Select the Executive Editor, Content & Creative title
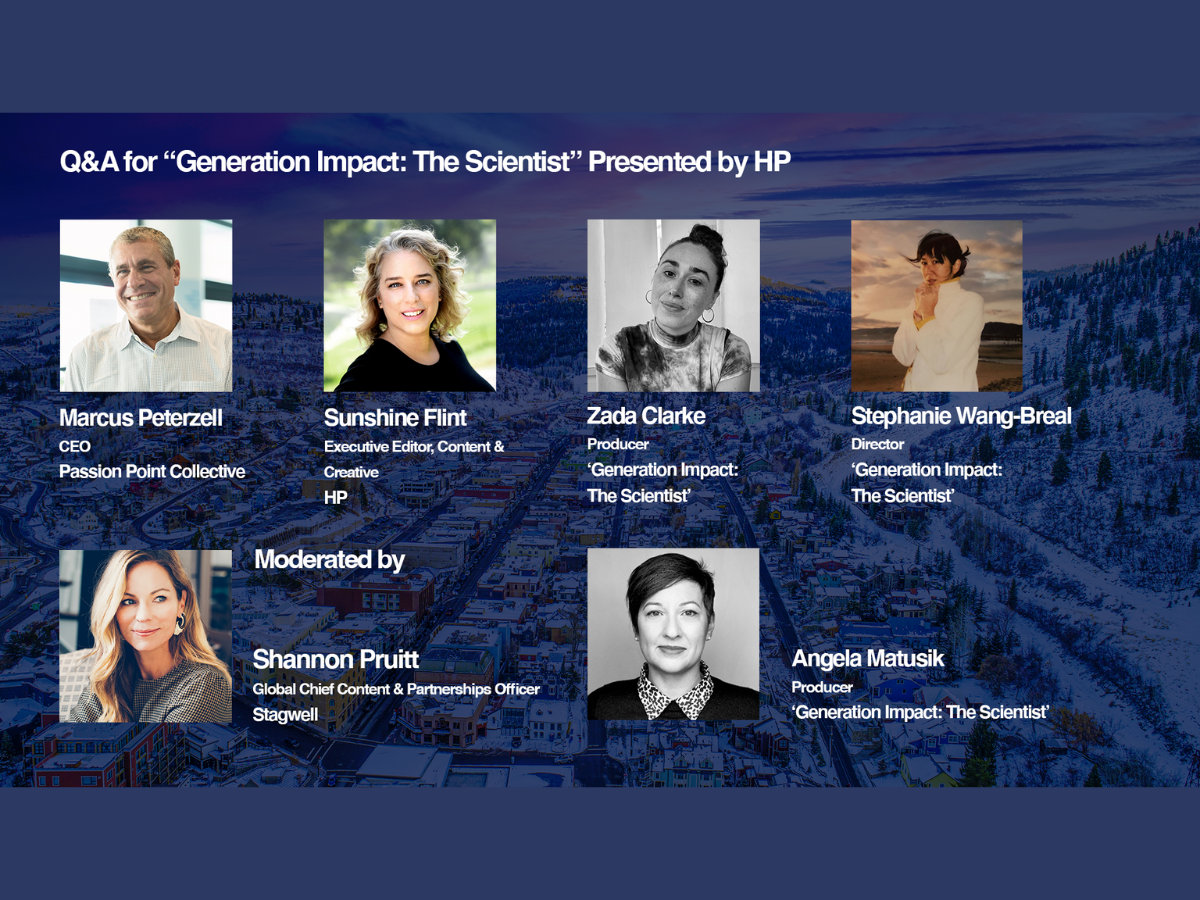Viewport: 1200px width, 900px height. click(x=414, y=447)
